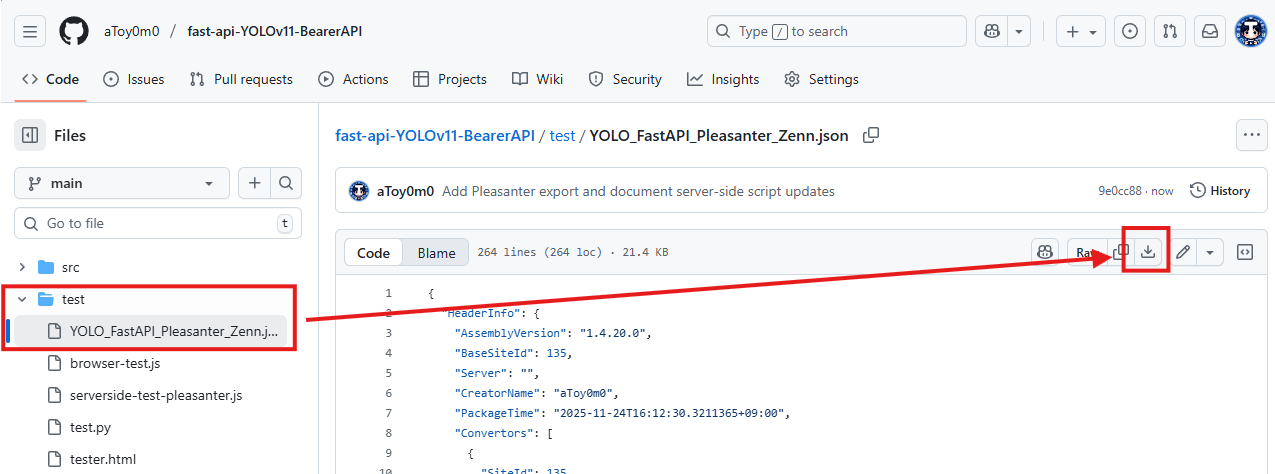View file History
Viewport: 1275px width, 474px height.
pos(1220,191)
